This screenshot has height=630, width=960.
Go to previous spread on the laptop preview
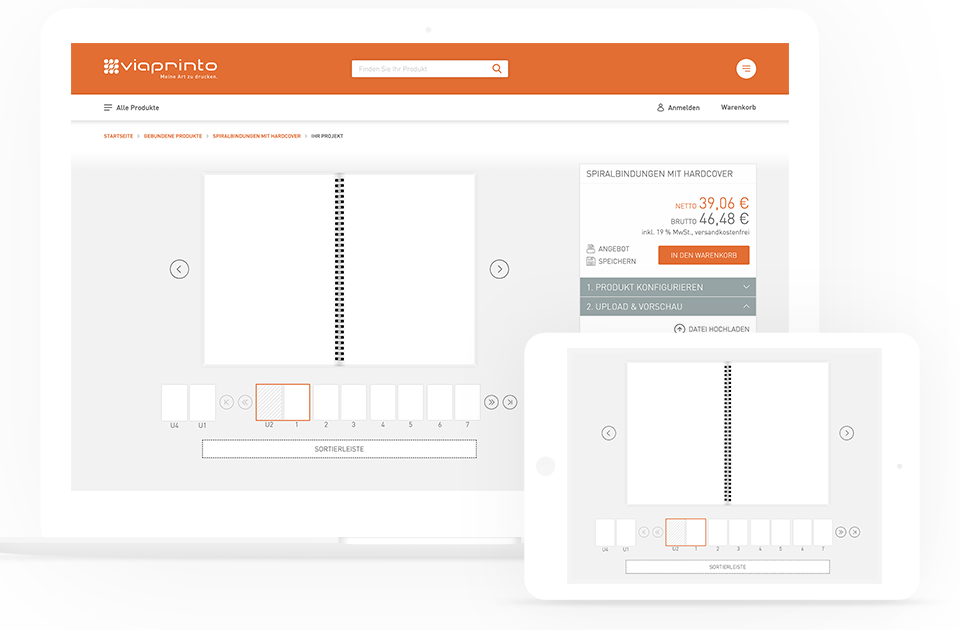pyautogui.click(x=179, y=269)
